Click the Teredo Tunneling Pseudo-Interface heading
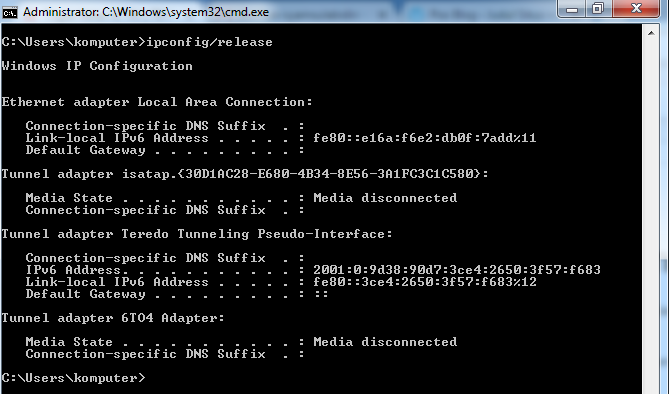 197,234
